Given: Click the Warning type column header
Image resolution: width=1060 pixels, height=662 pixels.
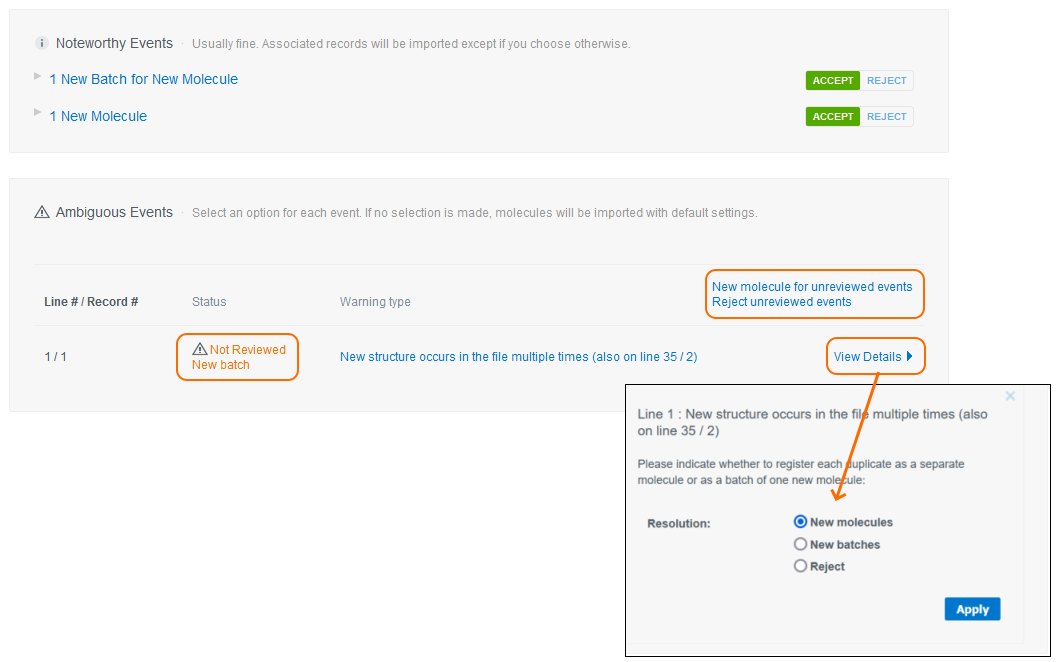Looking at the screenshot, I should pyautogui.click(x=375, y=302).
